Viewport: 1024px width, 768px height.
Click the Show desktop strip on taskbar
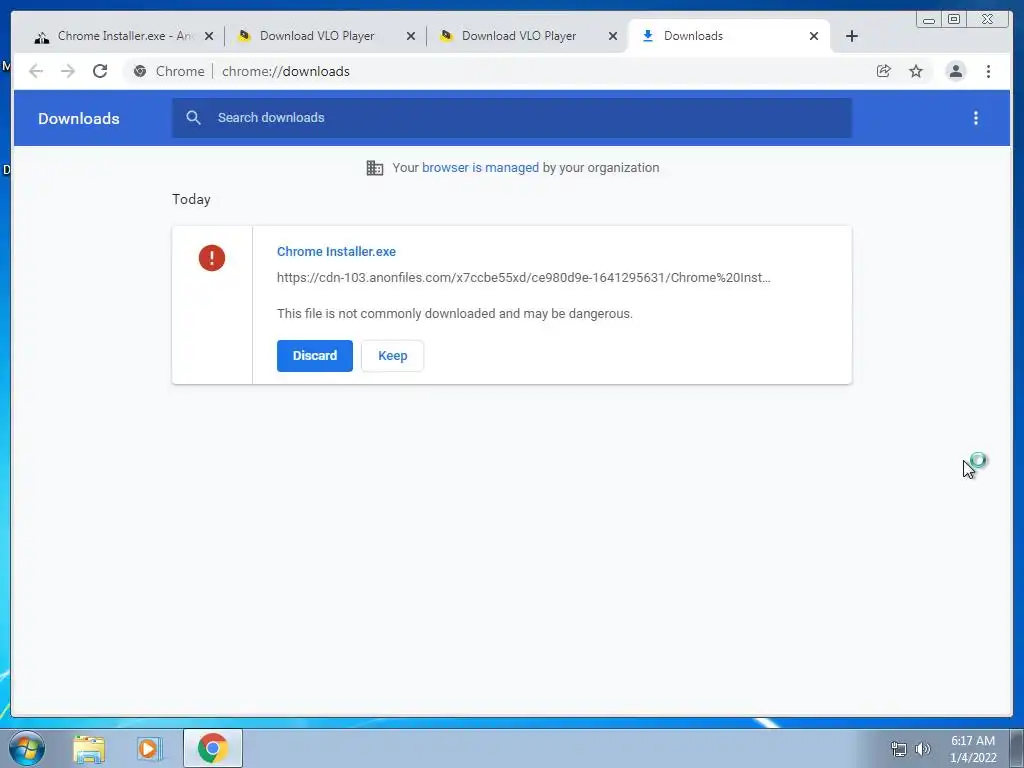tap(1017, 748)
